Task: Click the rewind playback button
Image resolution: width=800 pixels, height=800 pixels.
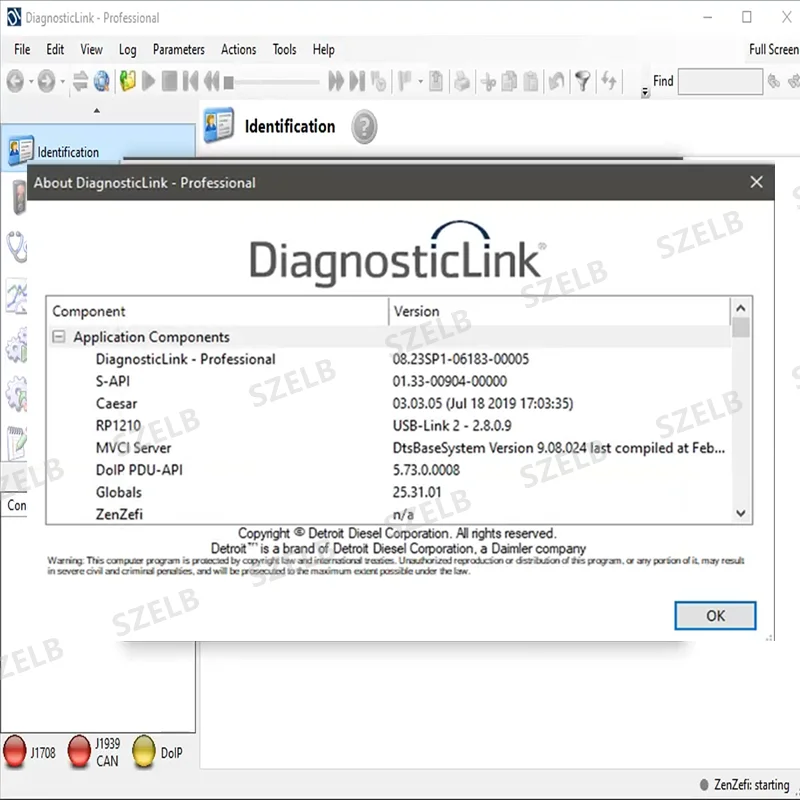Action: coord(211,81)
